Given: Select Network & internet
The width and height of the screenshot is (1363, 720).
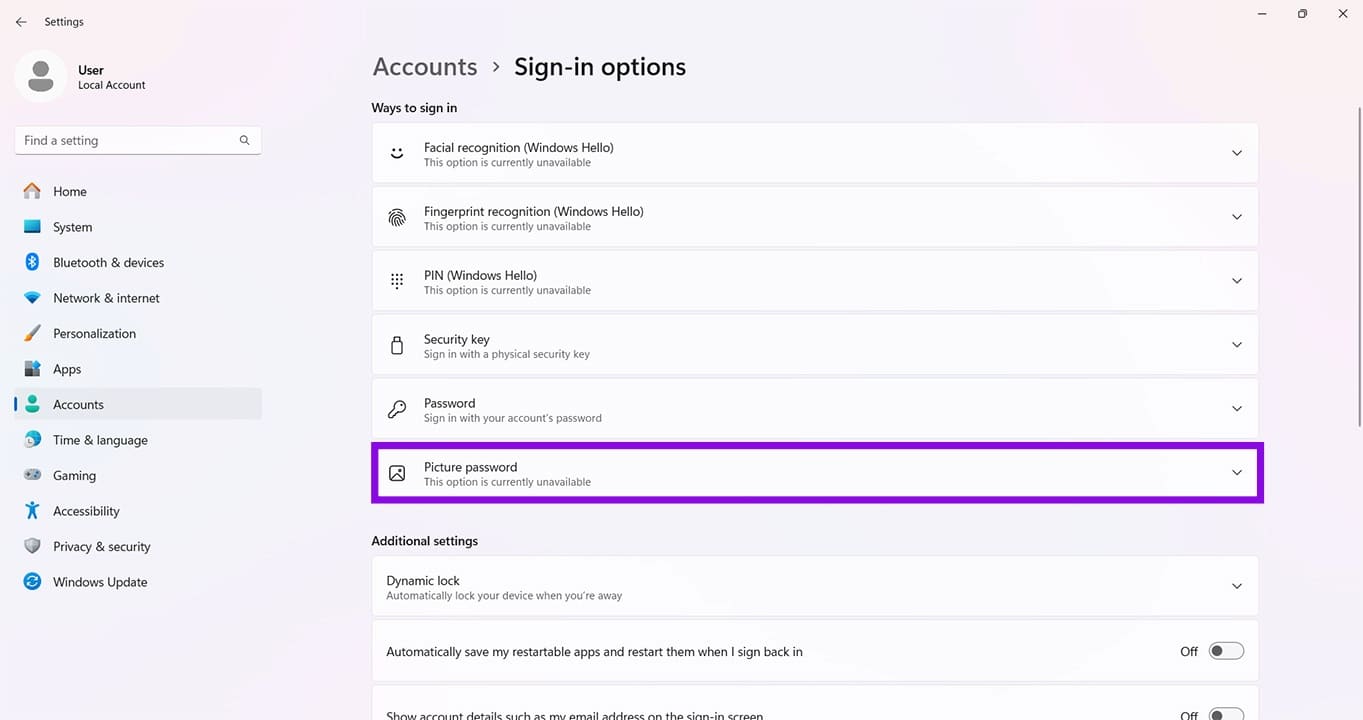Looking at the screenshot, I should point(138,298).
